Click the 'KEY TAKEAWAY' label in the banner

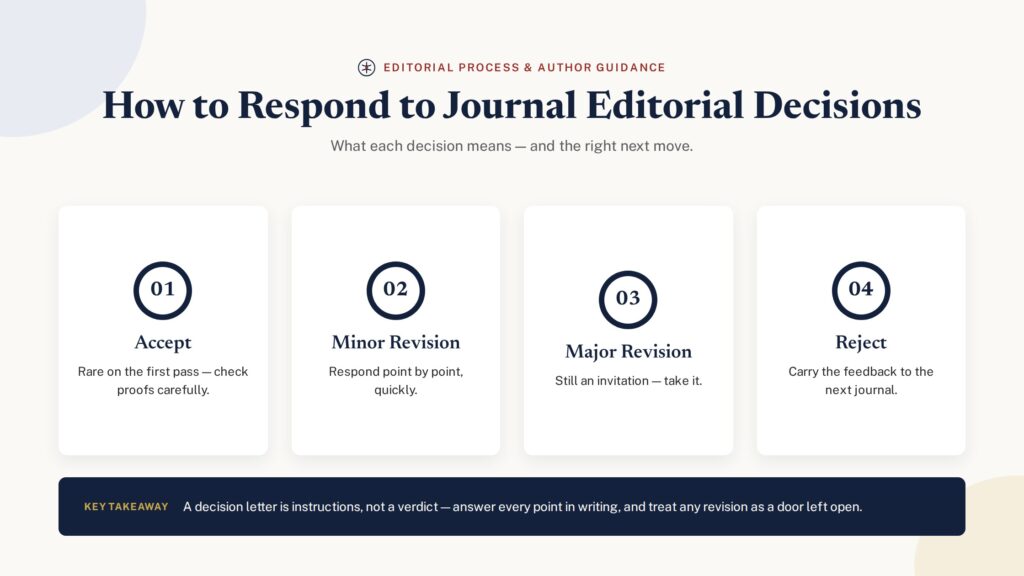pos(126,507)
